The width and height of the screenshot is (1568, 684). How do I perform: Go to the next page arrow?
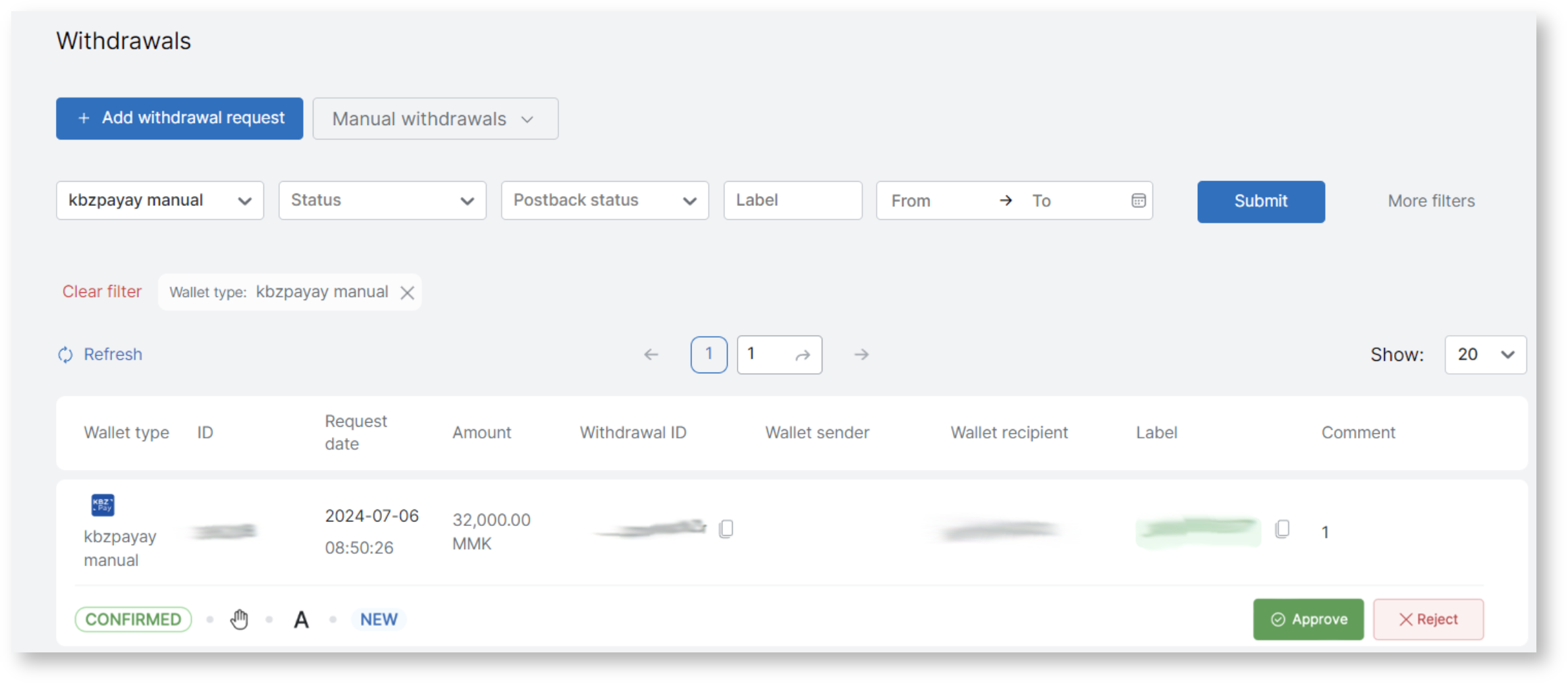tap(861, 355)
